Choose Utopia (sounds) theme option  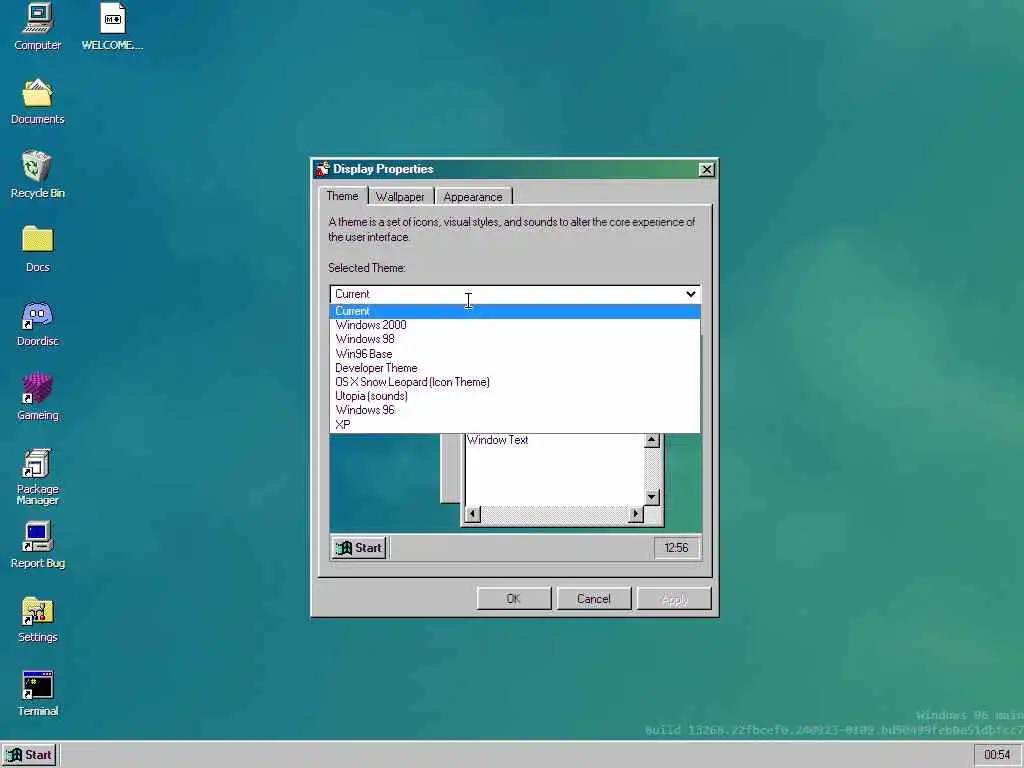pos(515,396)
